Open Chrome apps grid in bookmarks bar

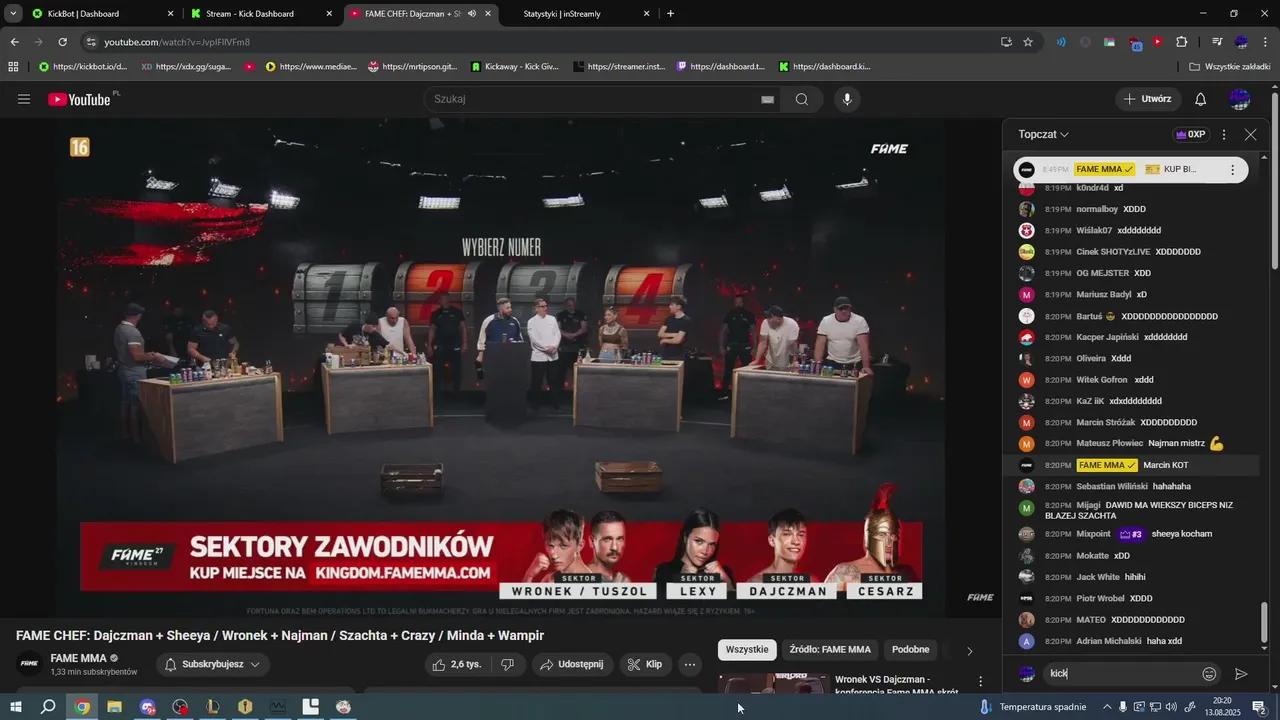pyautogui.click(x=13, y=66)
